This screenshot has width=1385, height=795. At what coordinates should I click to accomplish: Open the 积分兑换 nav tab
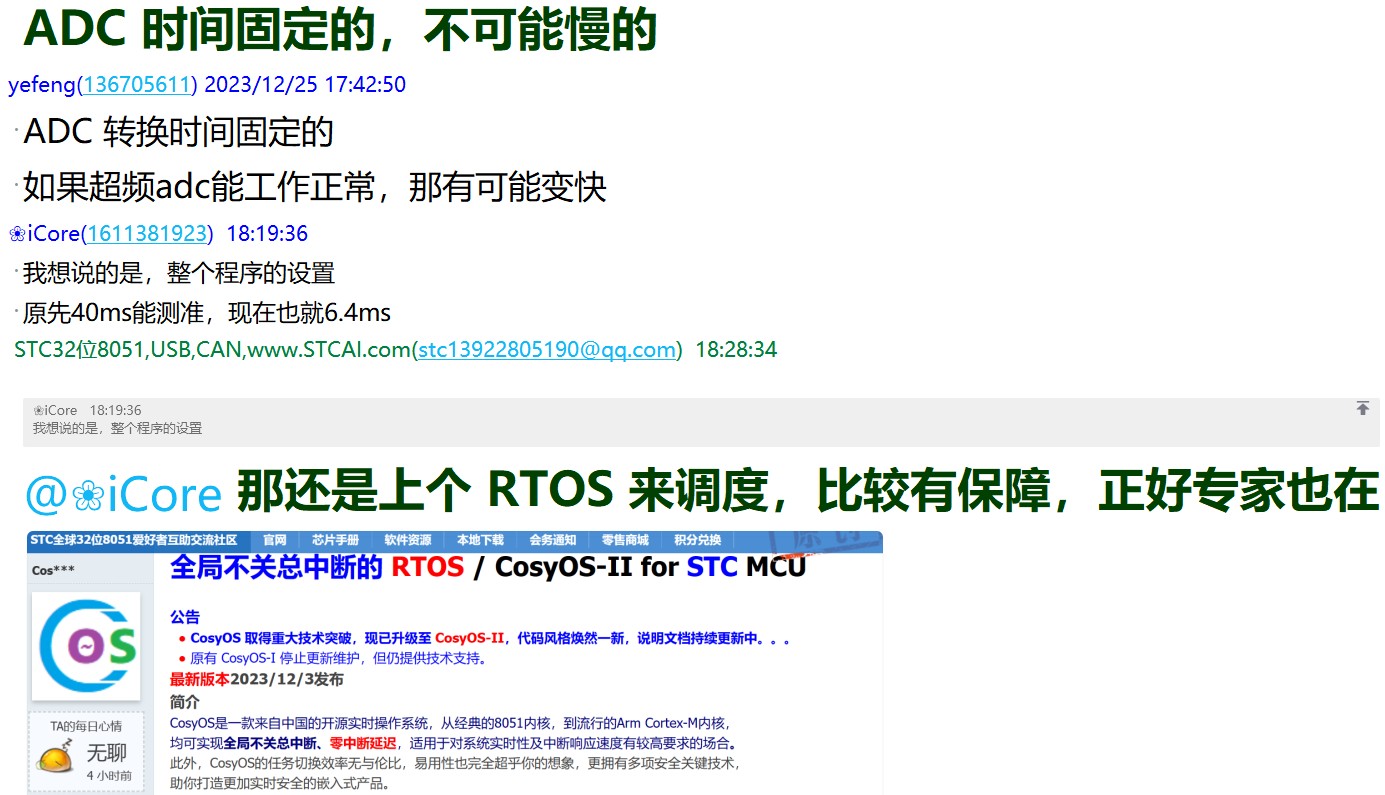pos(697,540)
